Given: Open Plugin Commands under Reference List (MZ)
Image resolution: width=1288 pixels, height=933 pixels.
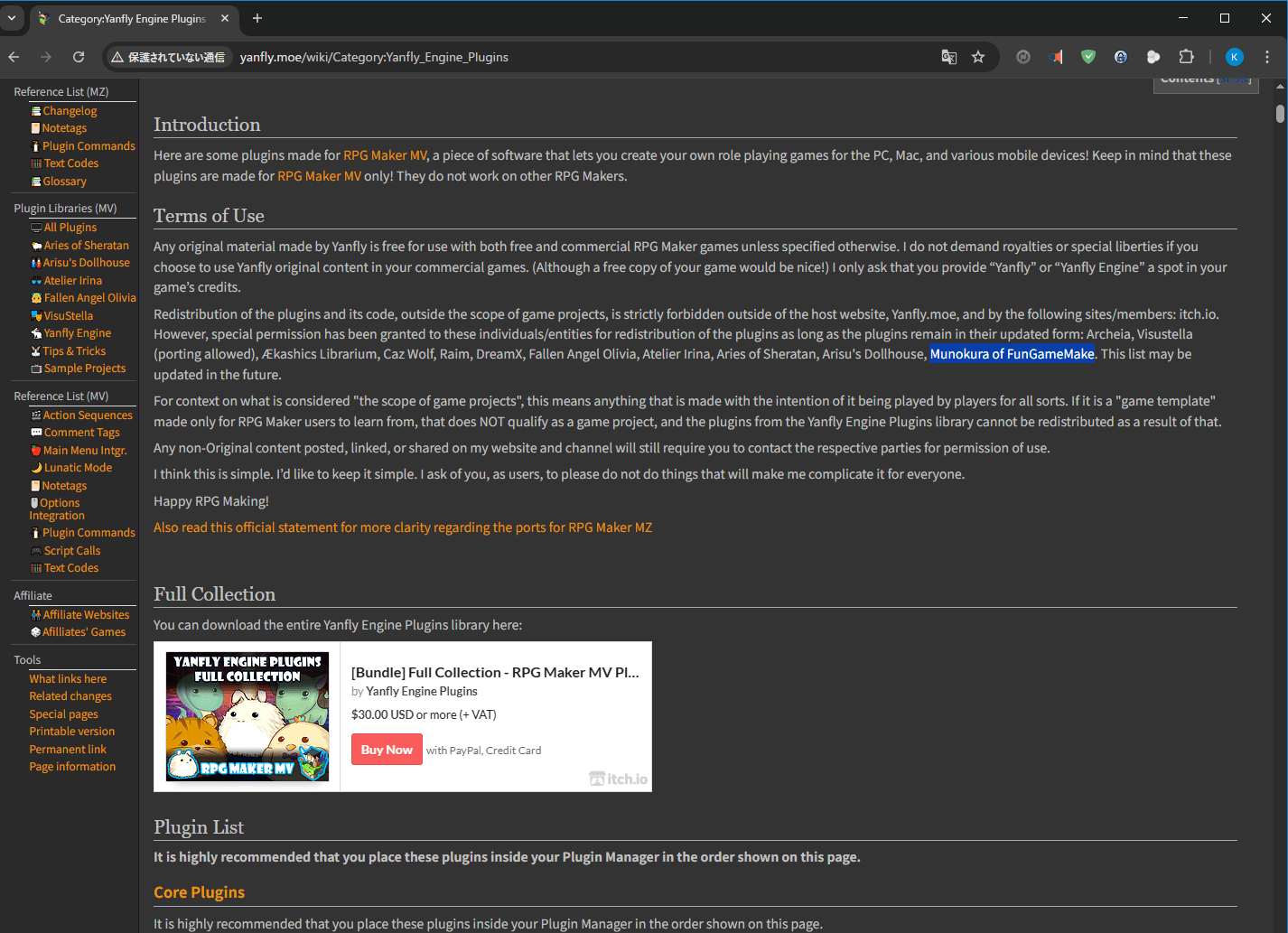Looking at the screenshot, I should click(x=88, y=146).
